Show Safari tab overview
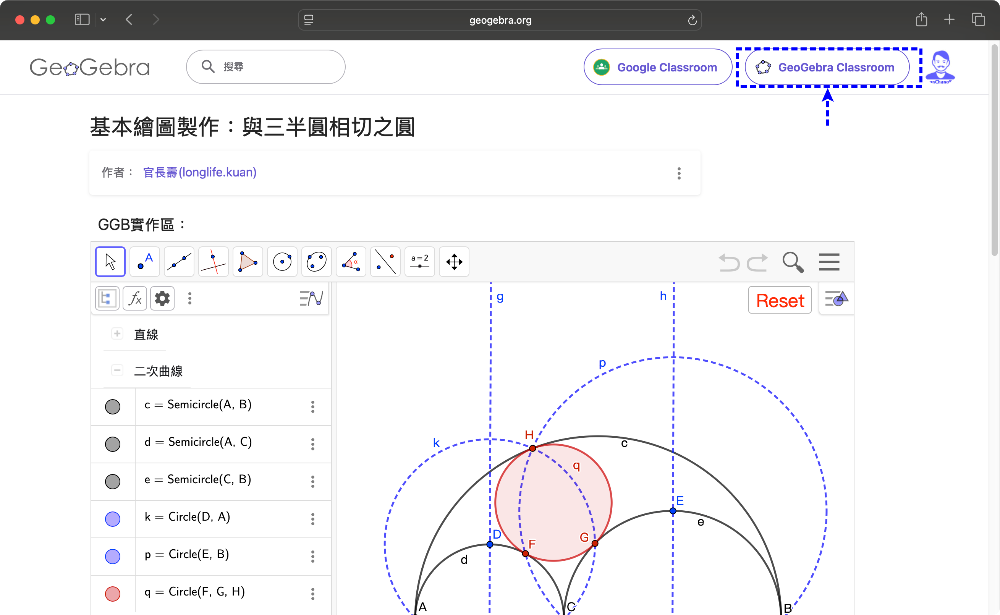The height and width of the screenshot is (615, 1000). (x=978, y=20)
